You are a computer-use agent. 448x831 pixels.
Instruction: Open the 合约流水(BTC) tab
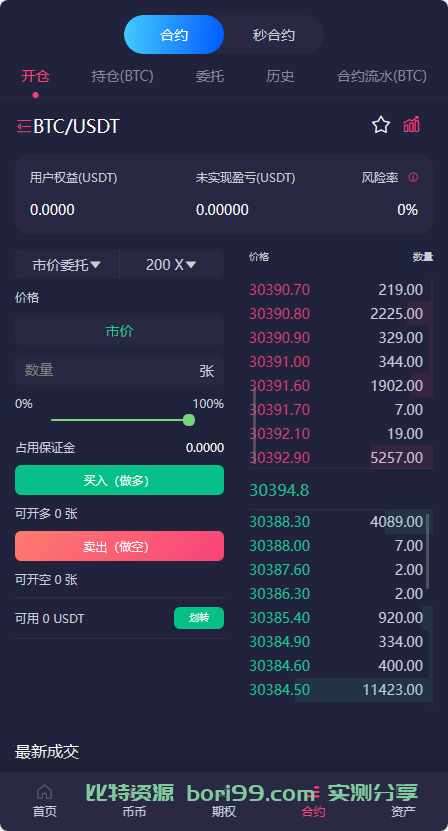(382, 76)
